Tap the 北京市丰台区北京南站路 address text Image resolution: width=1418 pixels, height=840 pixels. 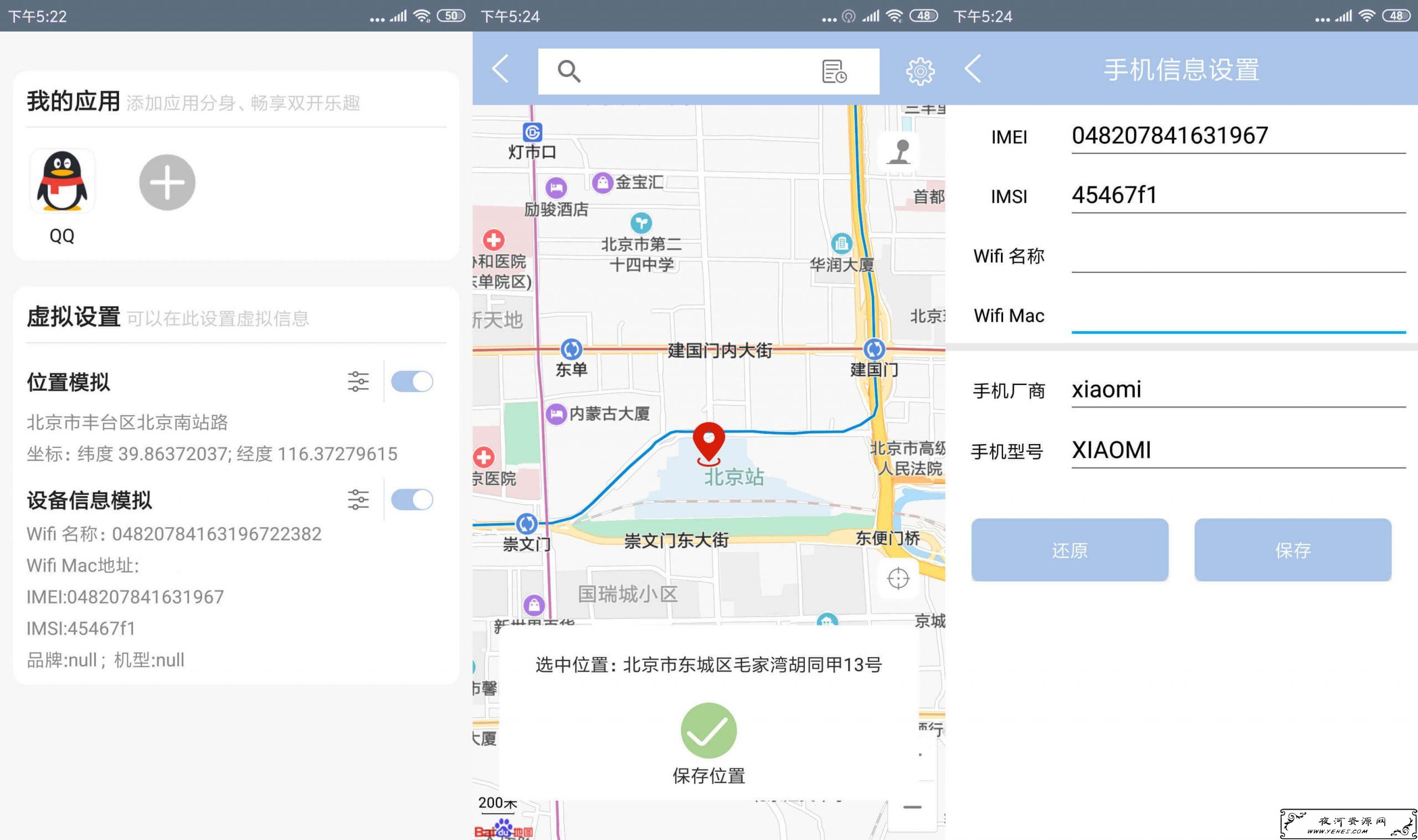click(x=127, y=422)
